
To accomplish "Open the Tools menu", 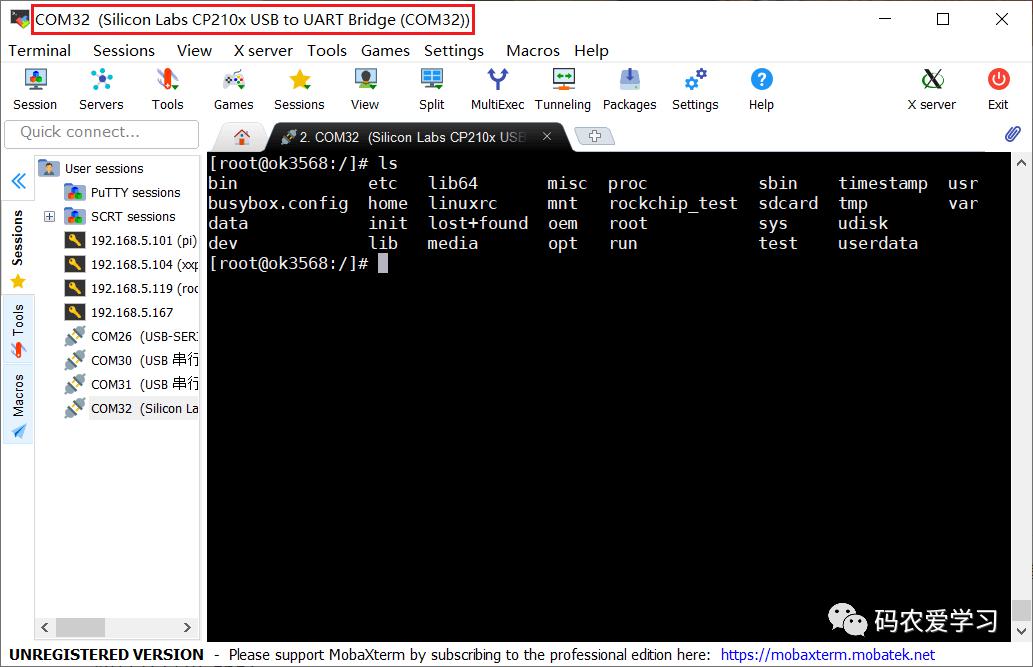I will coord(327,51).
